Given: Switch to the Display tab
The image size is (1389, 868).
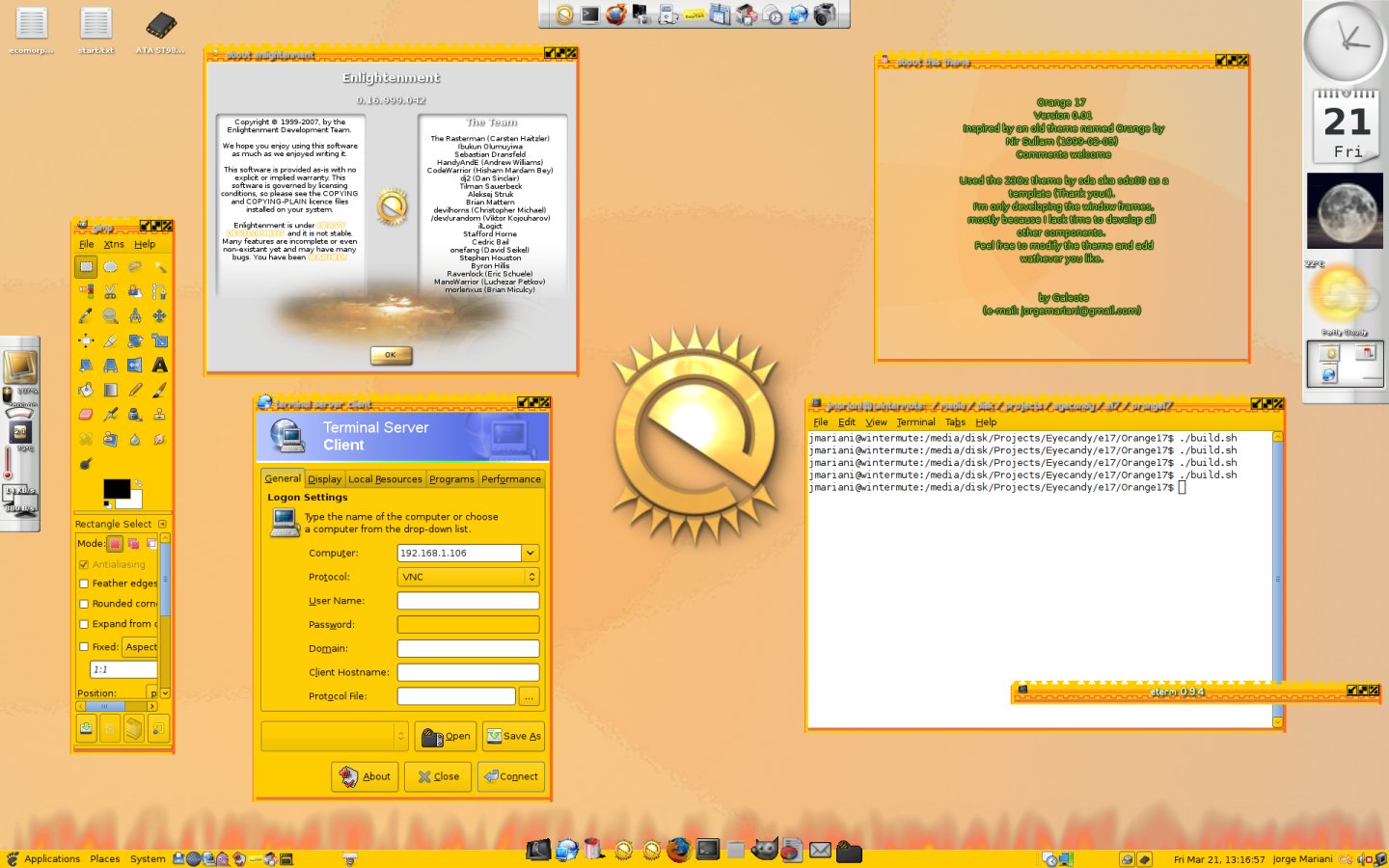Looking at the screenshot, I should pyautogui.click(x=324, y=479).
